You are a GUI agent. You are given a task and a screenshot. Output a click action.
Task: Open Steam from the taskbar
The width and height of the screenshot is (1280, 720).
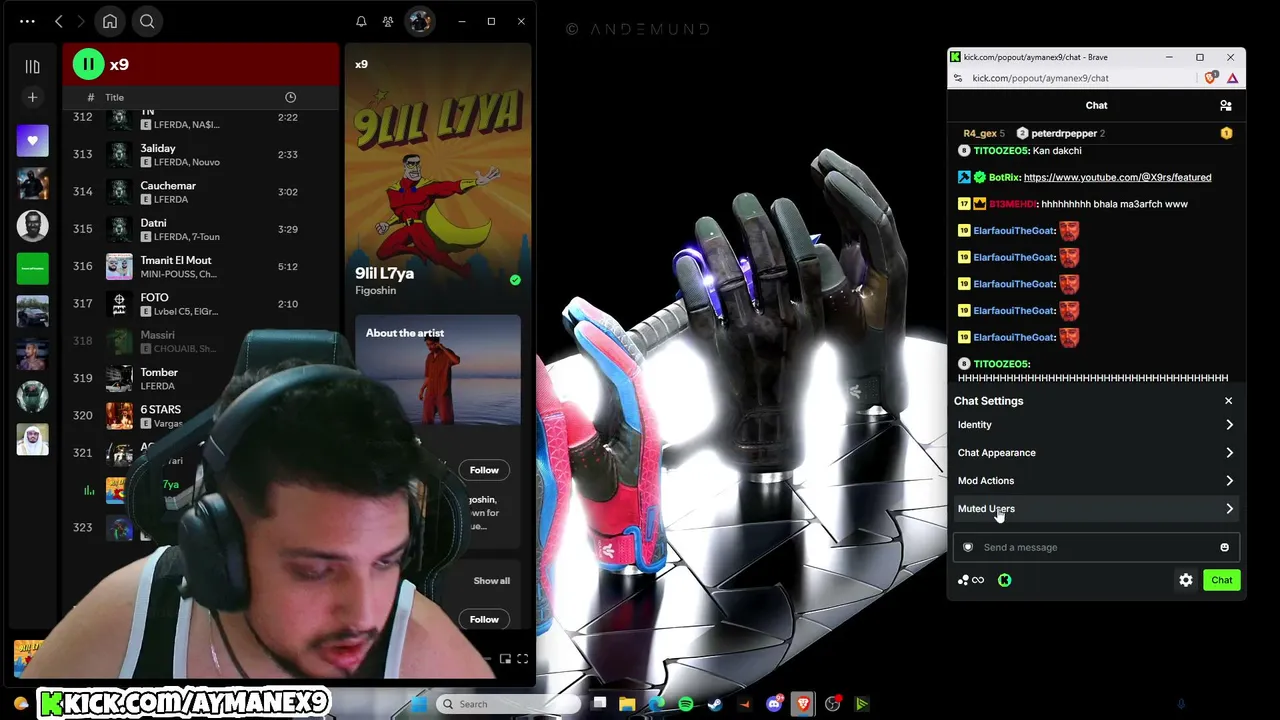pyautogui.click(x=715, y=704)
